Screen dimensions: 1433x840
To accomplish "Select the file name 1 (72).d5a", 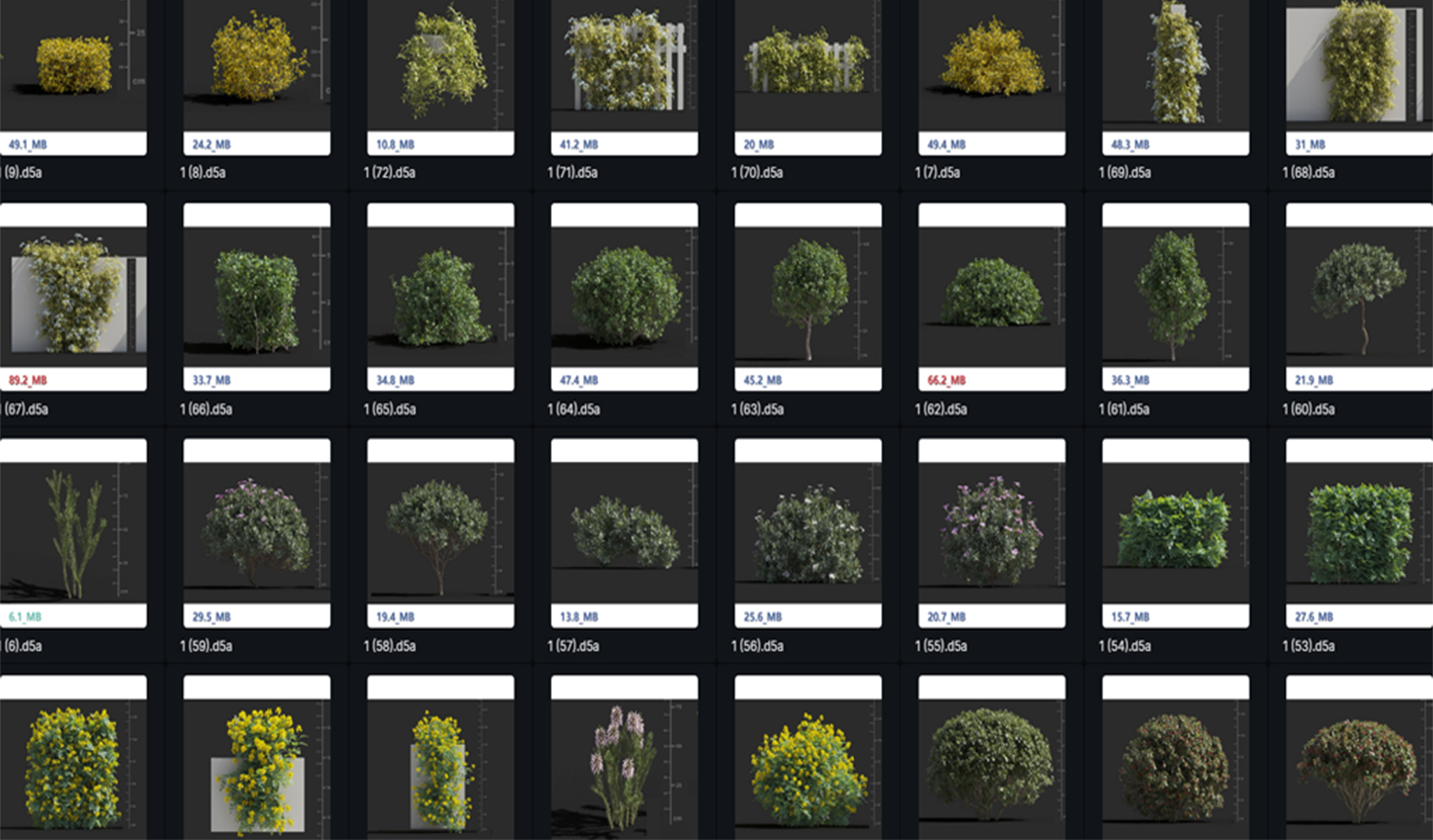I will (x=389, y=173).
